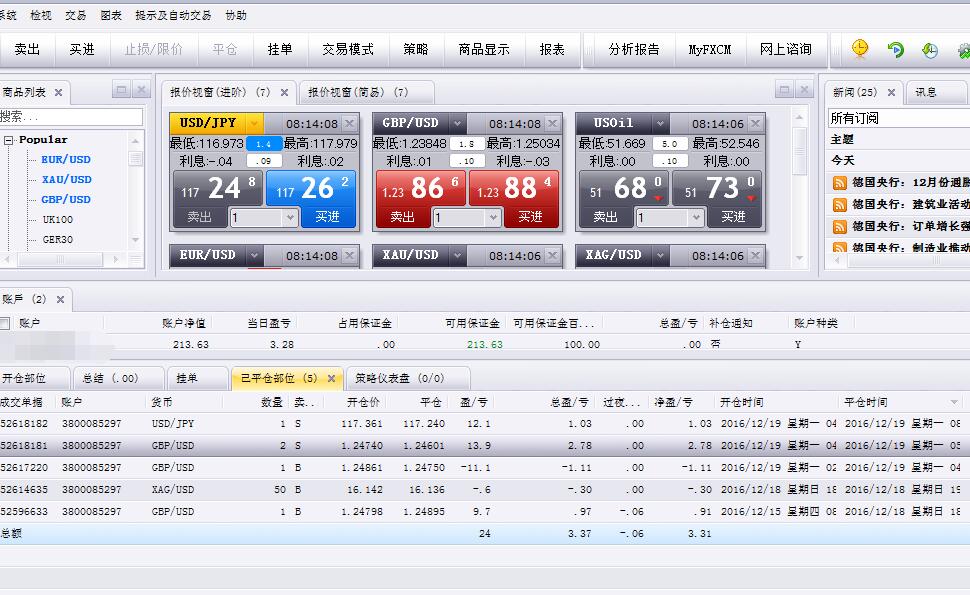Open the 检视 menu
This screenshot has height=595, width=970.
coord(41,15)
